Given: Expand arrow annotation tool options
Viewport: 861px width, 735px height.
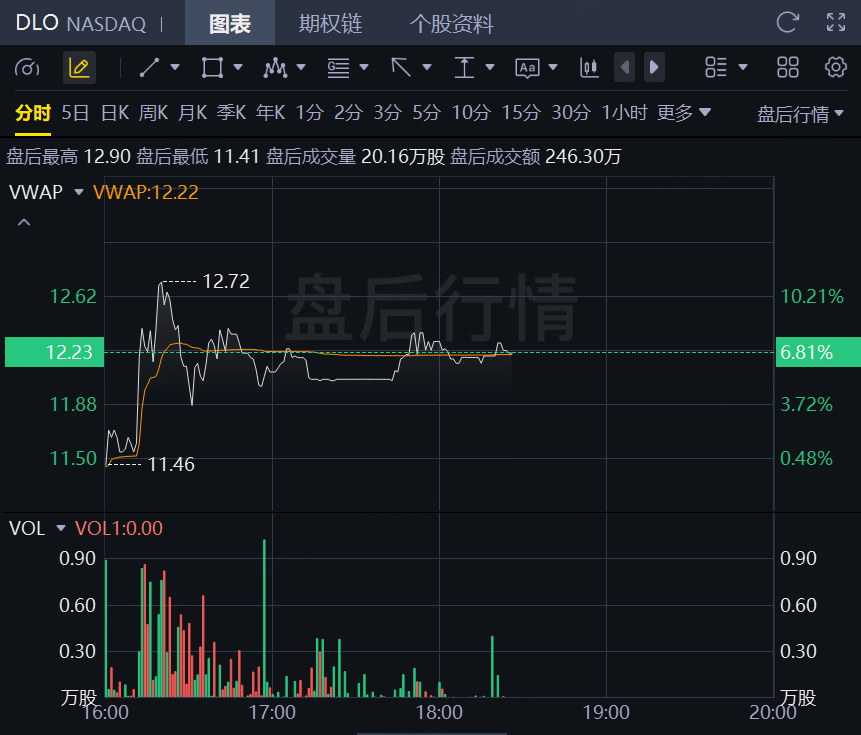Looking at the screenshot, I should (427, 68).
